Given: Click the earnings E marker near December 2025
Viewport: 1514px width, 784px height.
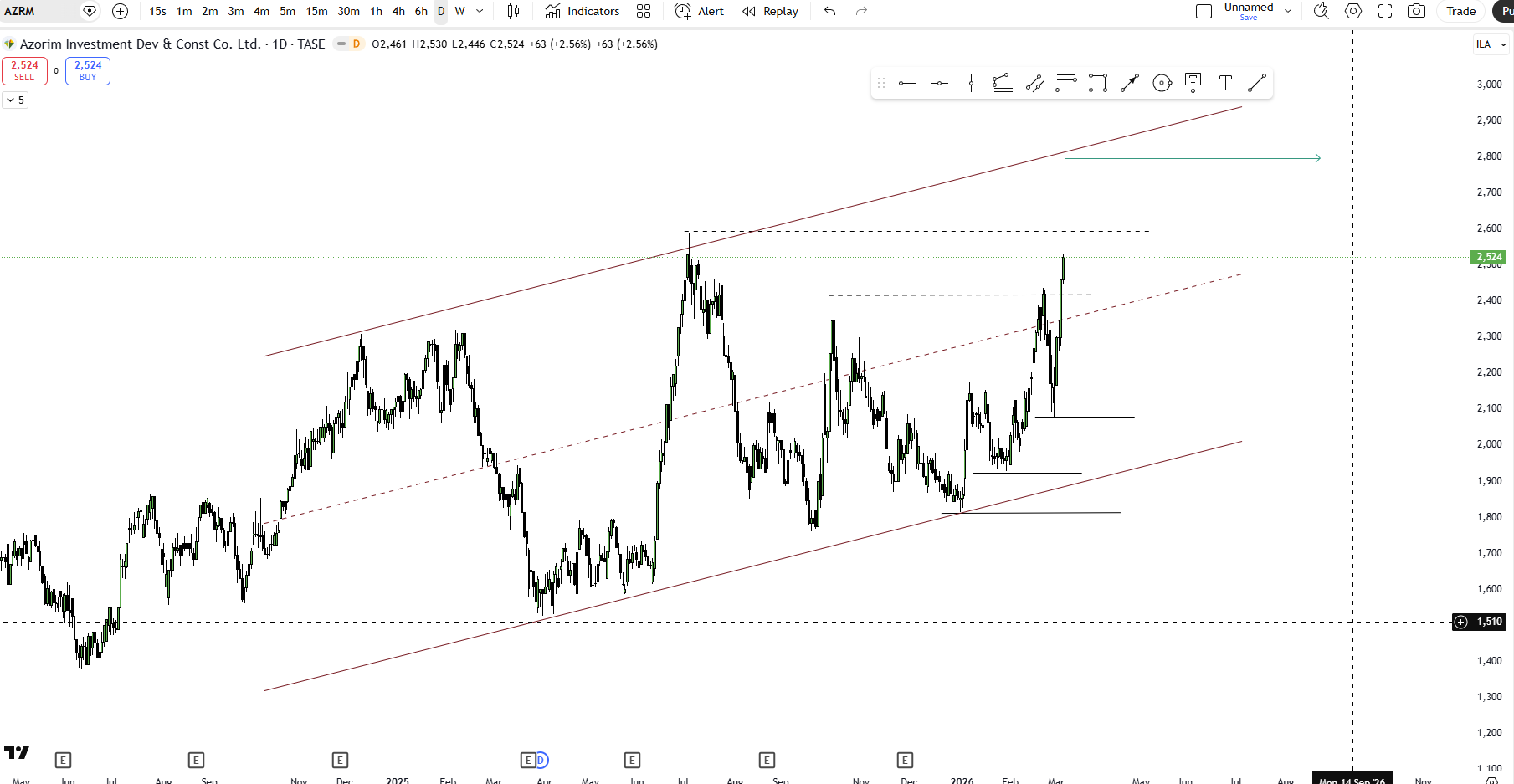Looking at the screenshot, I should (905, 760).
